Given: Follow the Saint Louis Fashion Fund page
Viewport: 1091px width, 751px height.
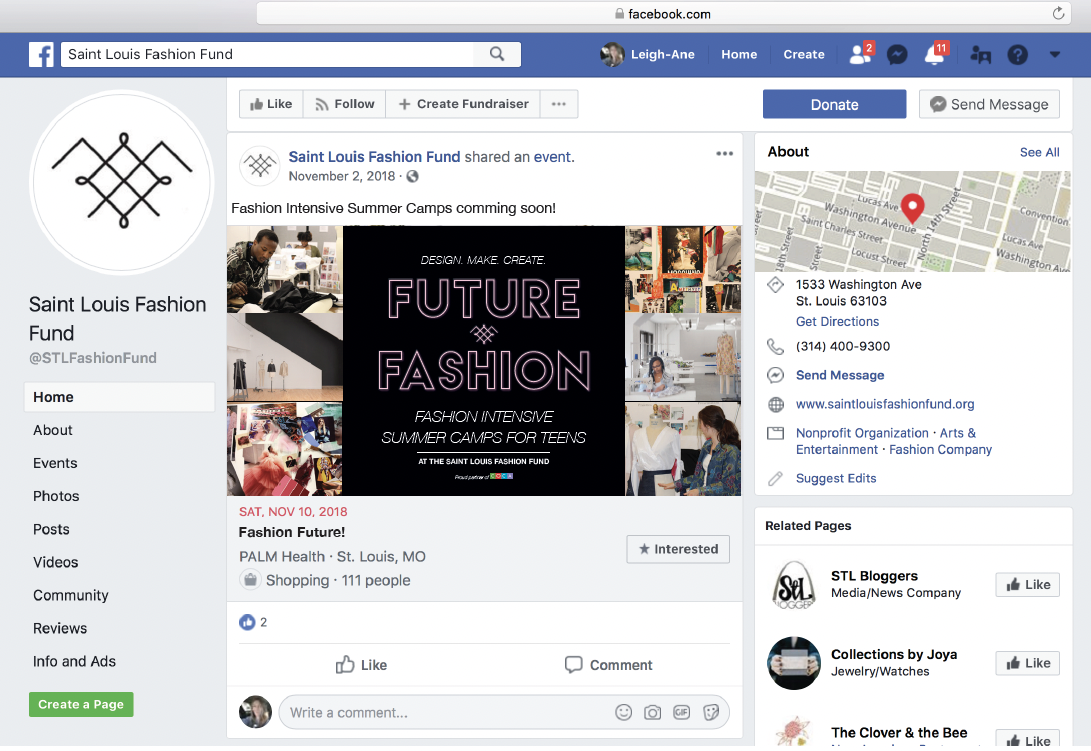Looking at the screenshot, I should [344, 104].
